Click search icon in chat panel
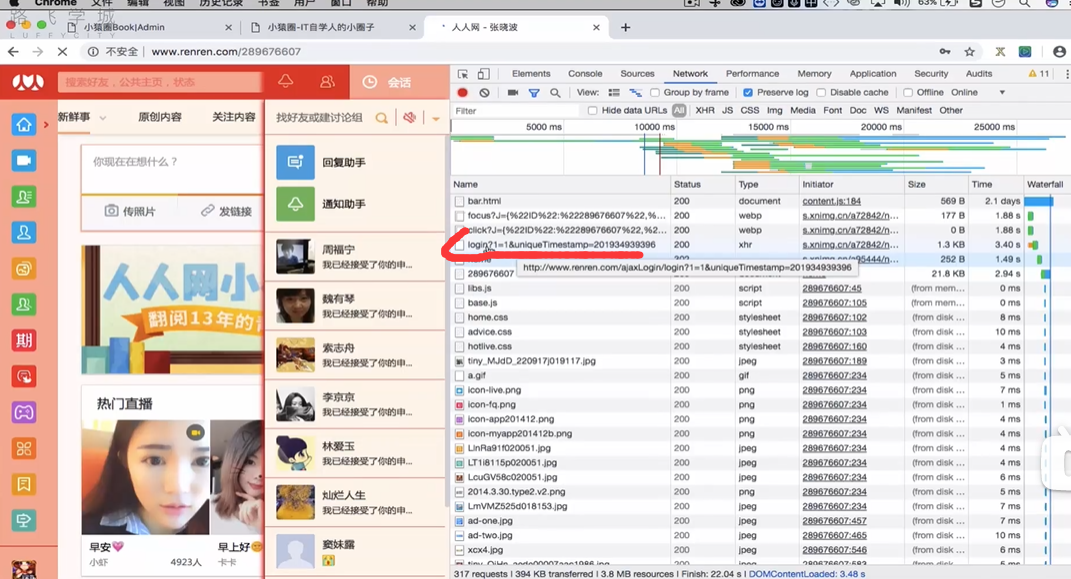The image size is (1071, 579). tap(382, 118)
